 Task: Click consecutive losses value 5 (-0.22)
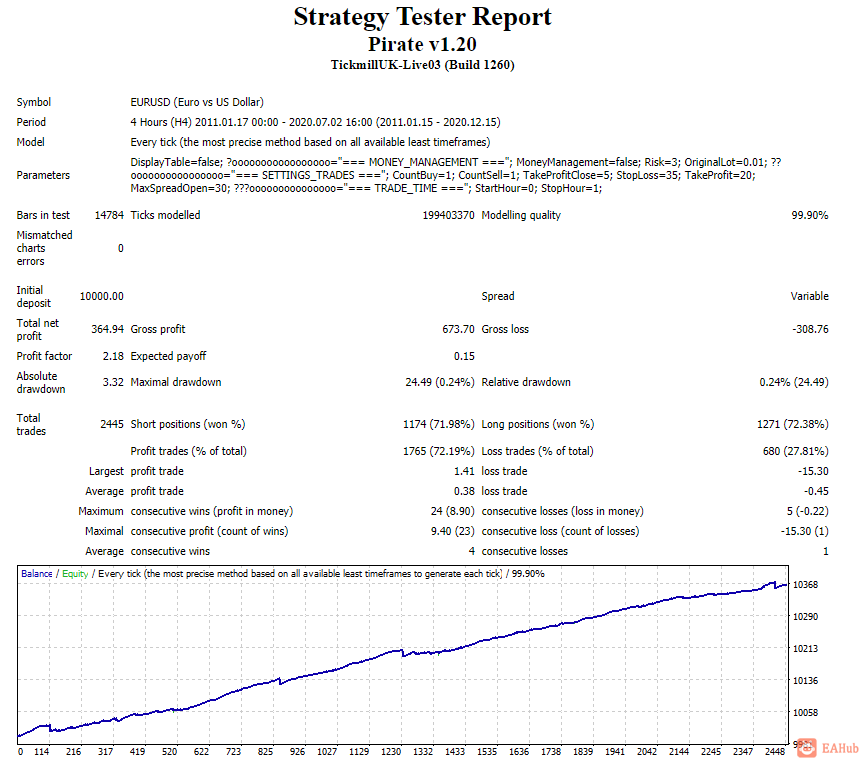[808, 511]
